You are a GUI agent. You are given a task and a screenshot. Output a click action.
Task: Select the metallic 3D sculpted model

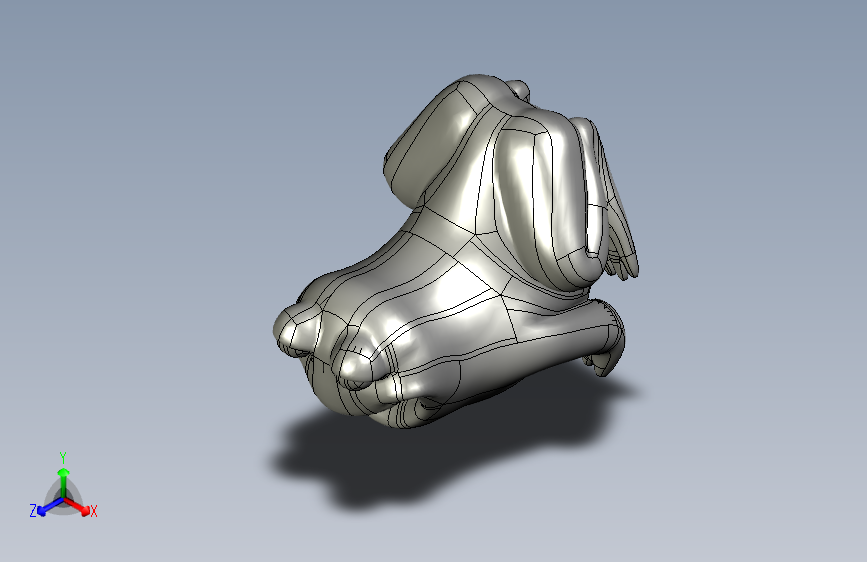tap(456, 252)
